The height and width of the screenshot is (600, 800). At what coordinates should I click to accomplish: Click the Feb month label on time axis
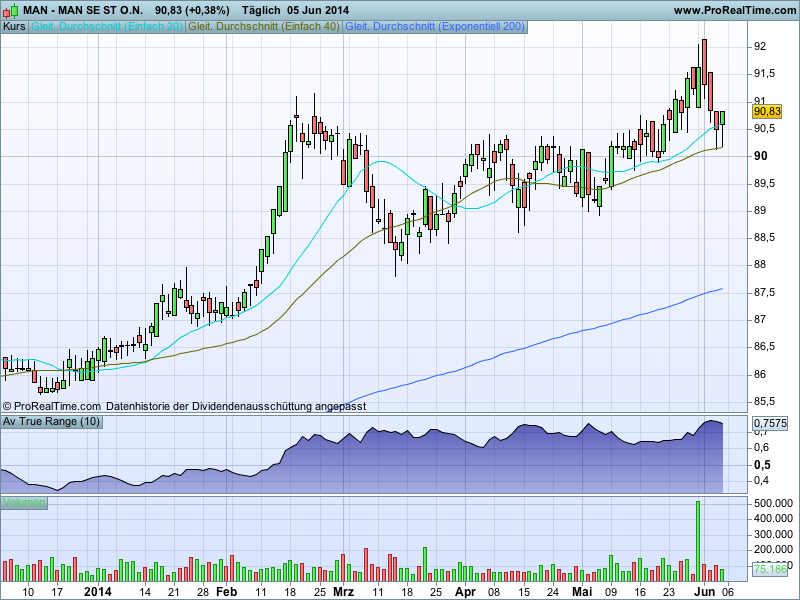click(227, 592)
